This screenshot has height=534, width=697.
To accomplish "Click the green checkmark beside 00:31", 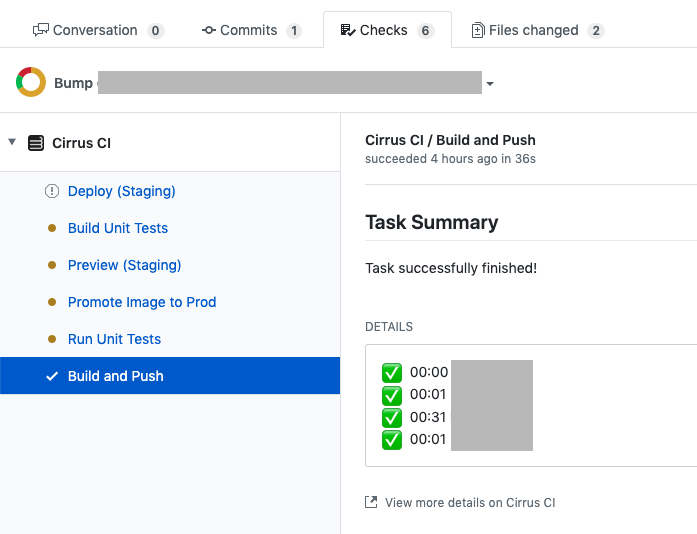I will click(x=392, y=418).
